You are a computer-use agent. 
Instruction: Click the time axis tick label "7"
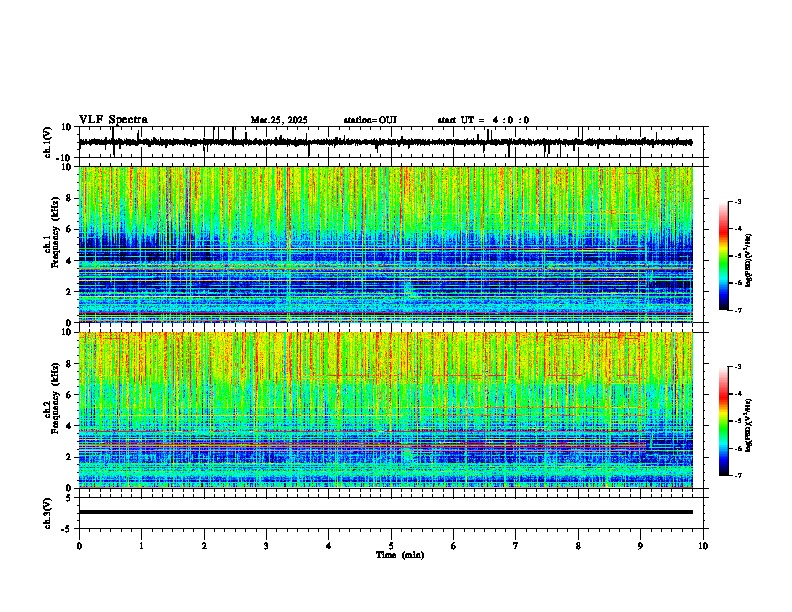[516, 546]
